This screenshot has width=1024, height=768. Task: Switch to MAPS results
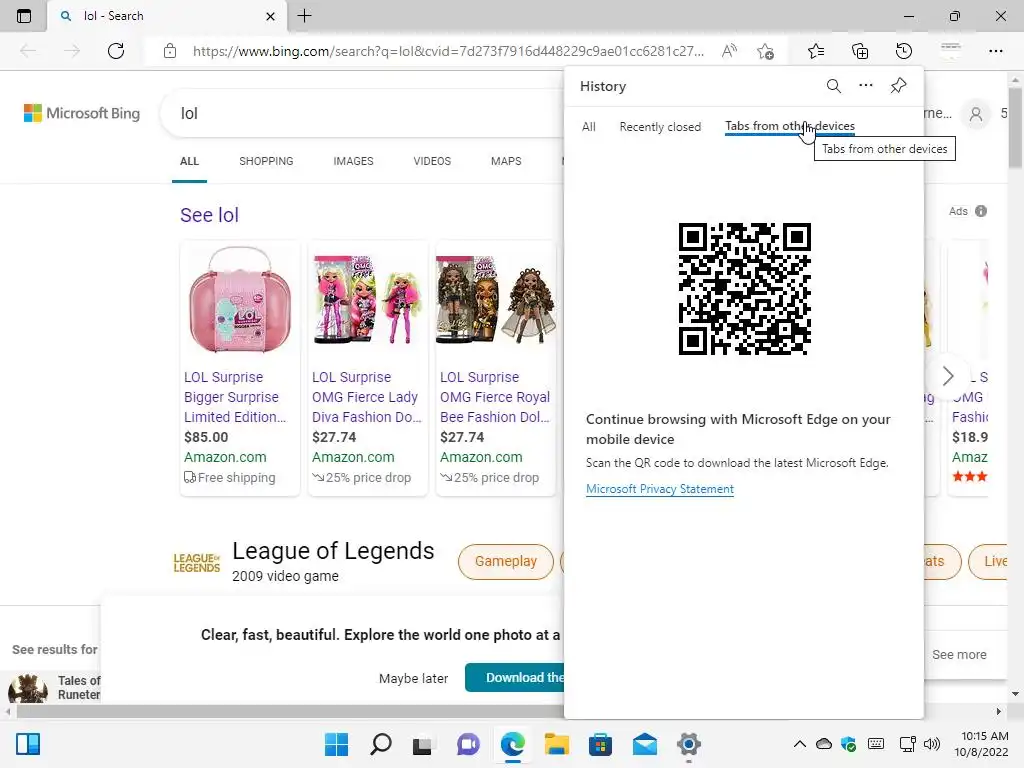[506, 161]
